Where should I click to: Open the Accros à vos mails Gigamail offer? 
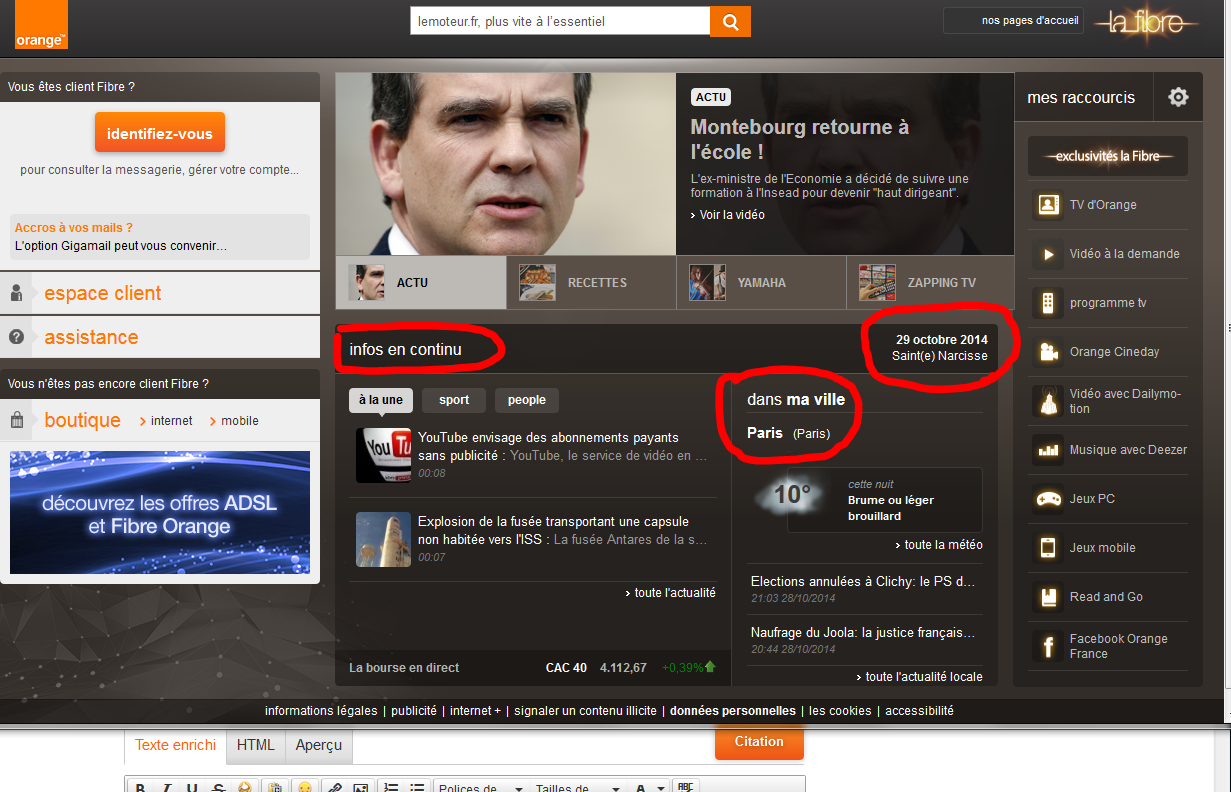tap(160, 237)
